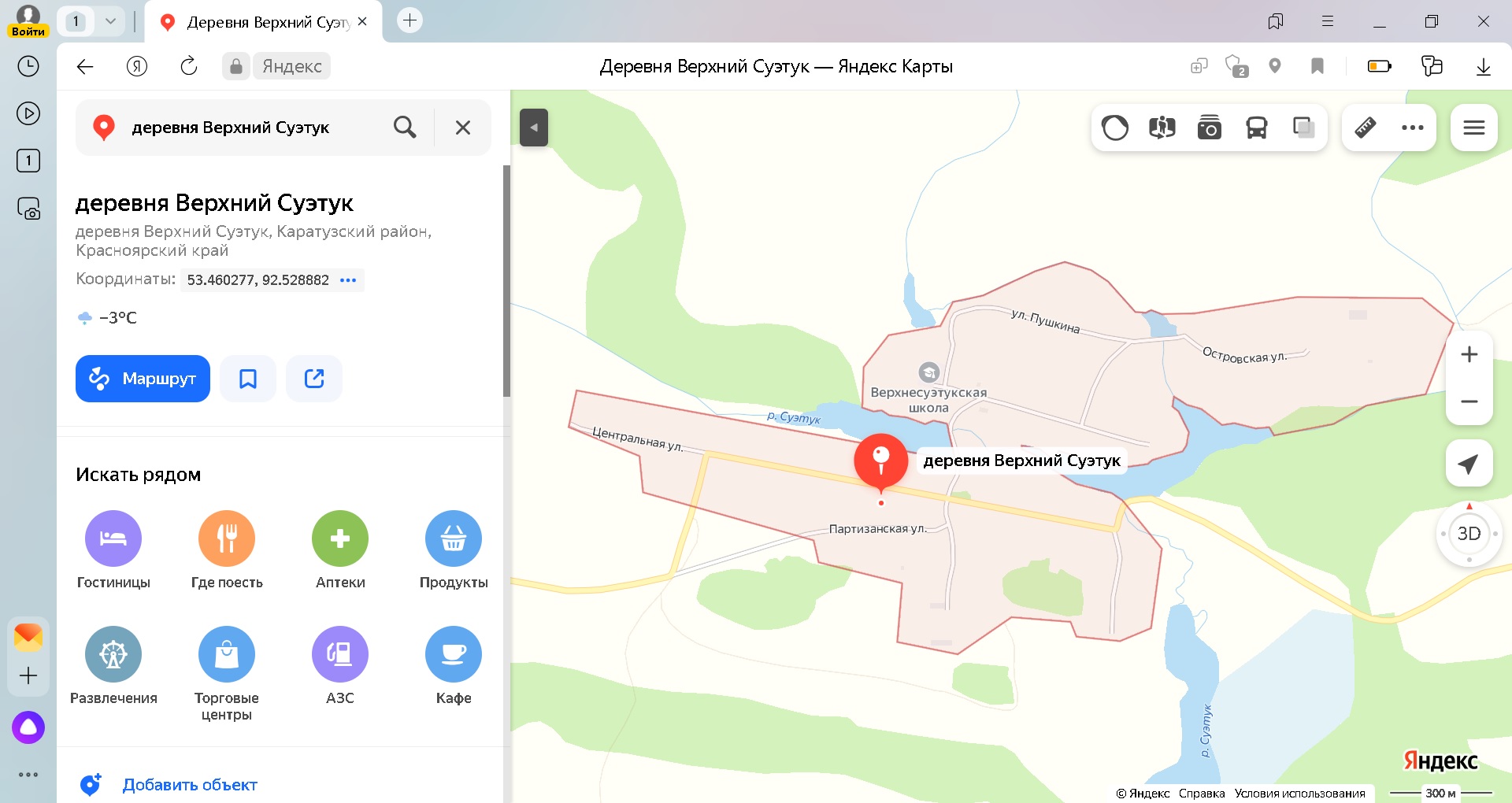Click © Яндекс copyright link
This screenshot has width=1512, height=803.
coord(1143,794)
